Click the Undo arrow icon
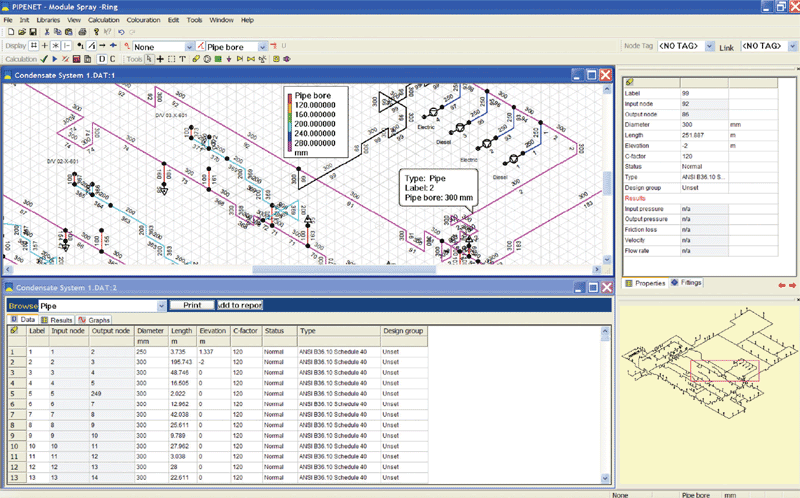 (121, 32)
